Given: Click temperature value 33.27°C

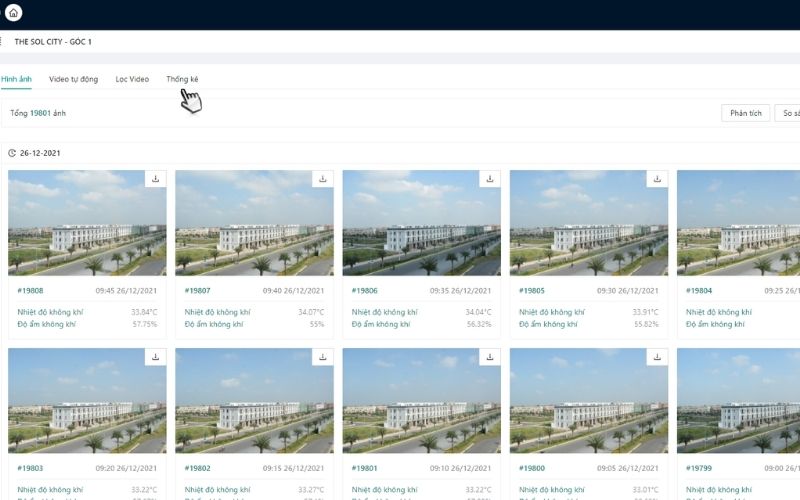Looking at the screenshot, I should 311,490.
